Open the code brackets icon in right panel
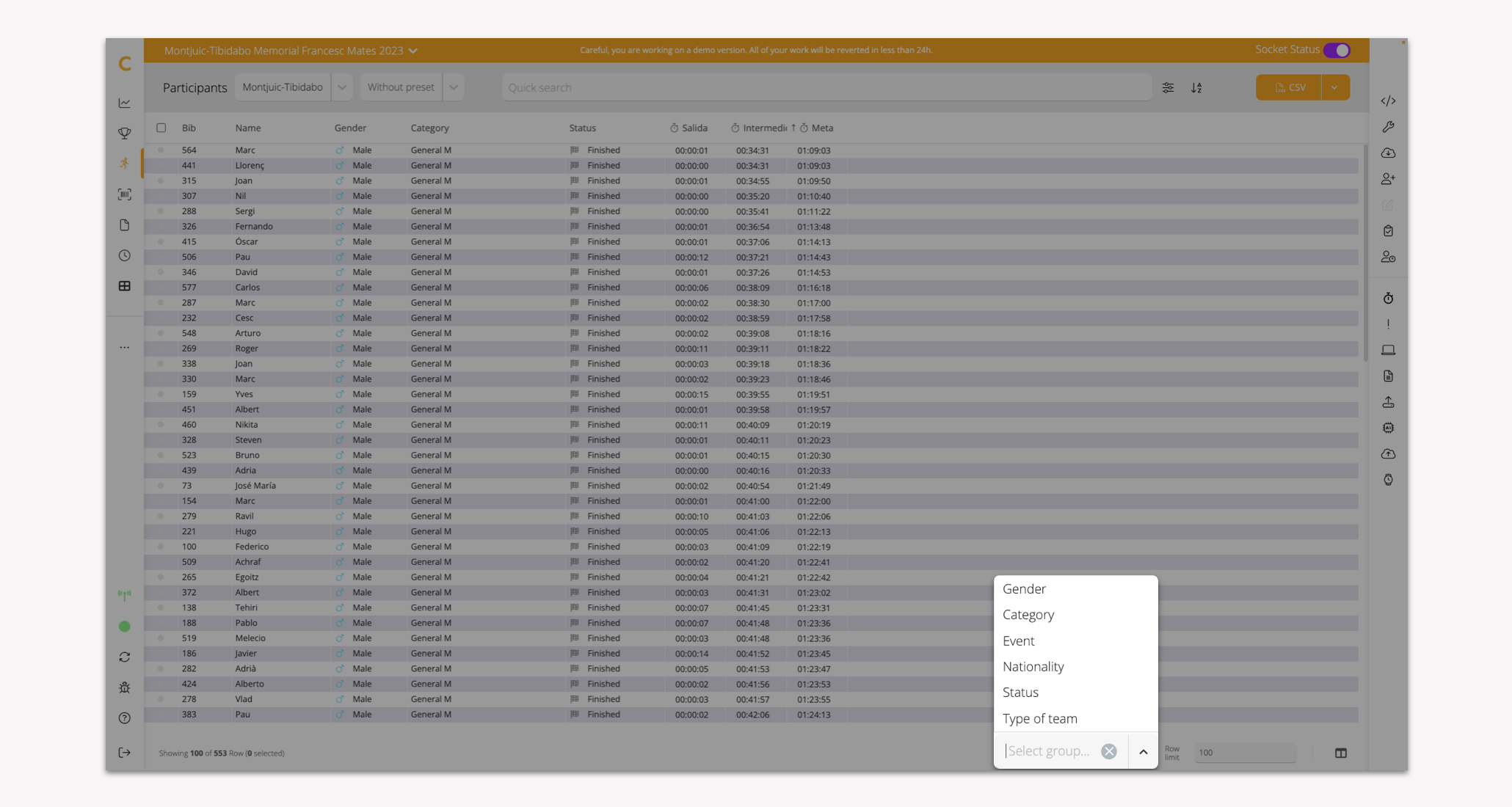 point(1388,101)
